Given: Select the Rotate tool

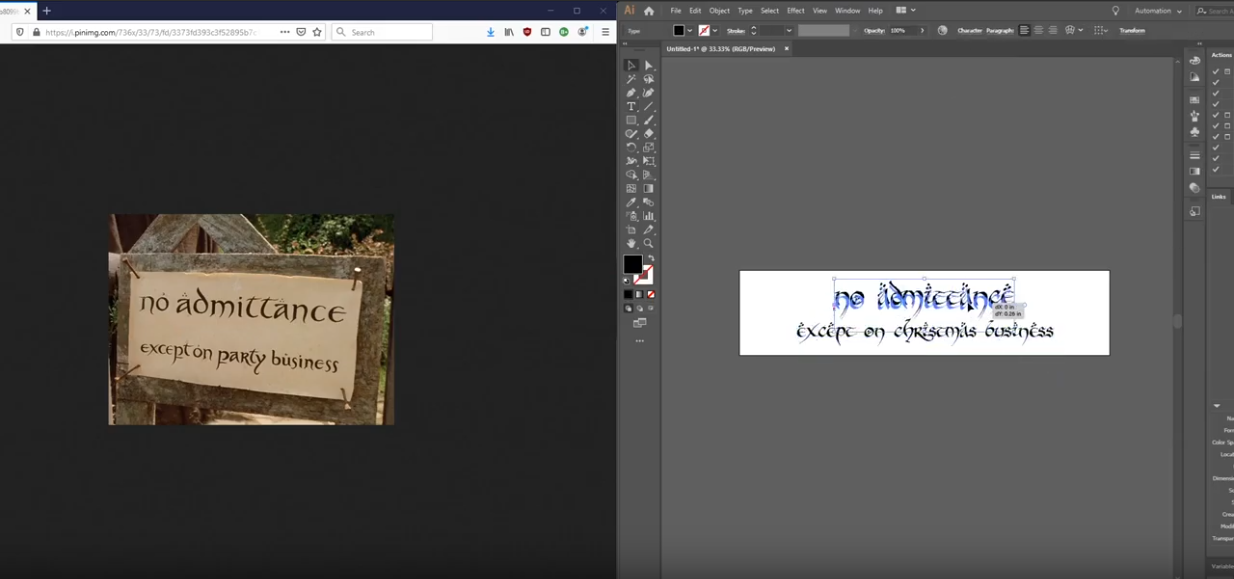Looking at the screenshot, I should click(631, 147).
